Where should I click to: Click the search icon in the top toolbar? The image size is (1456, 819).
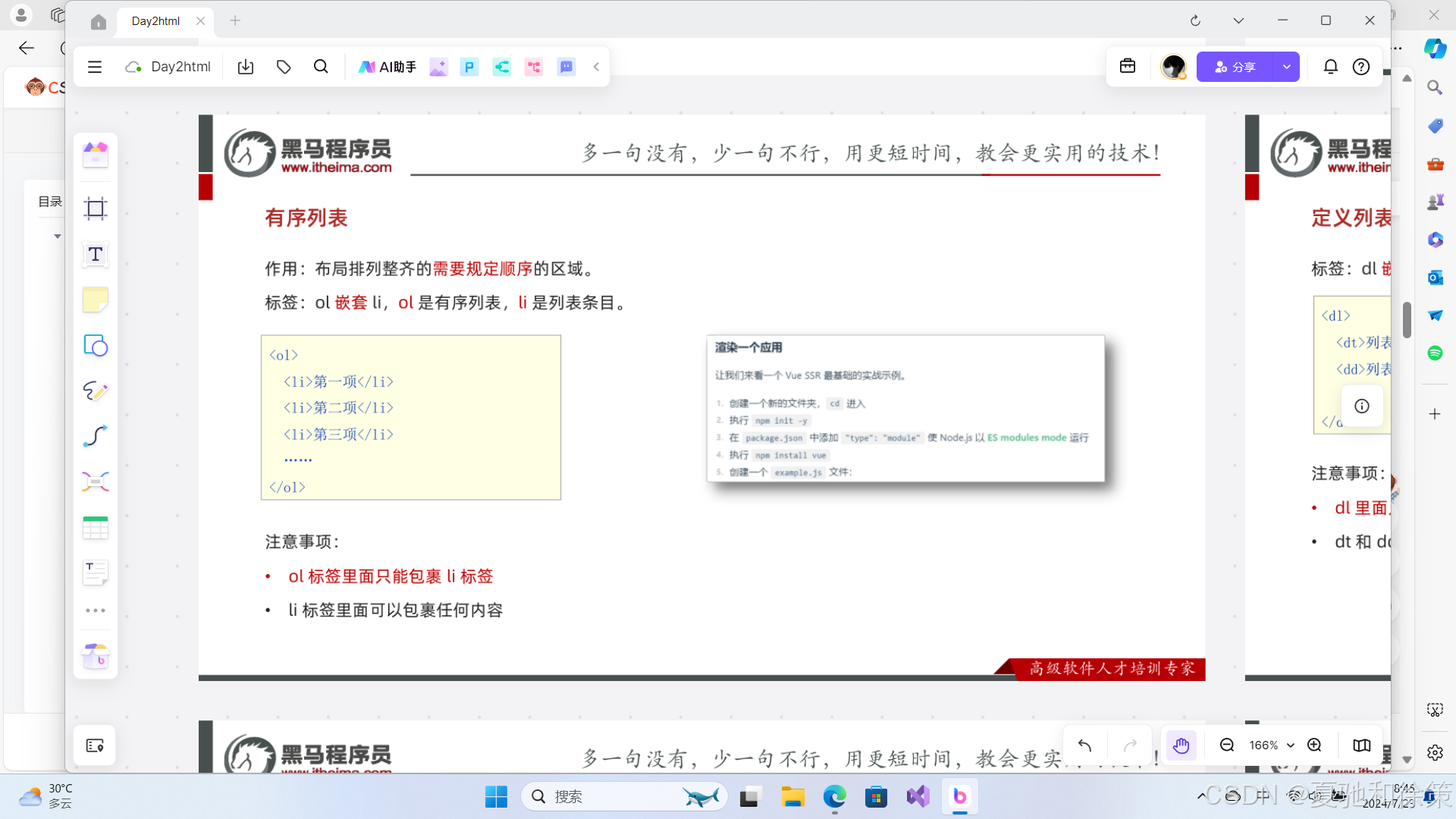tap(321, 67)
